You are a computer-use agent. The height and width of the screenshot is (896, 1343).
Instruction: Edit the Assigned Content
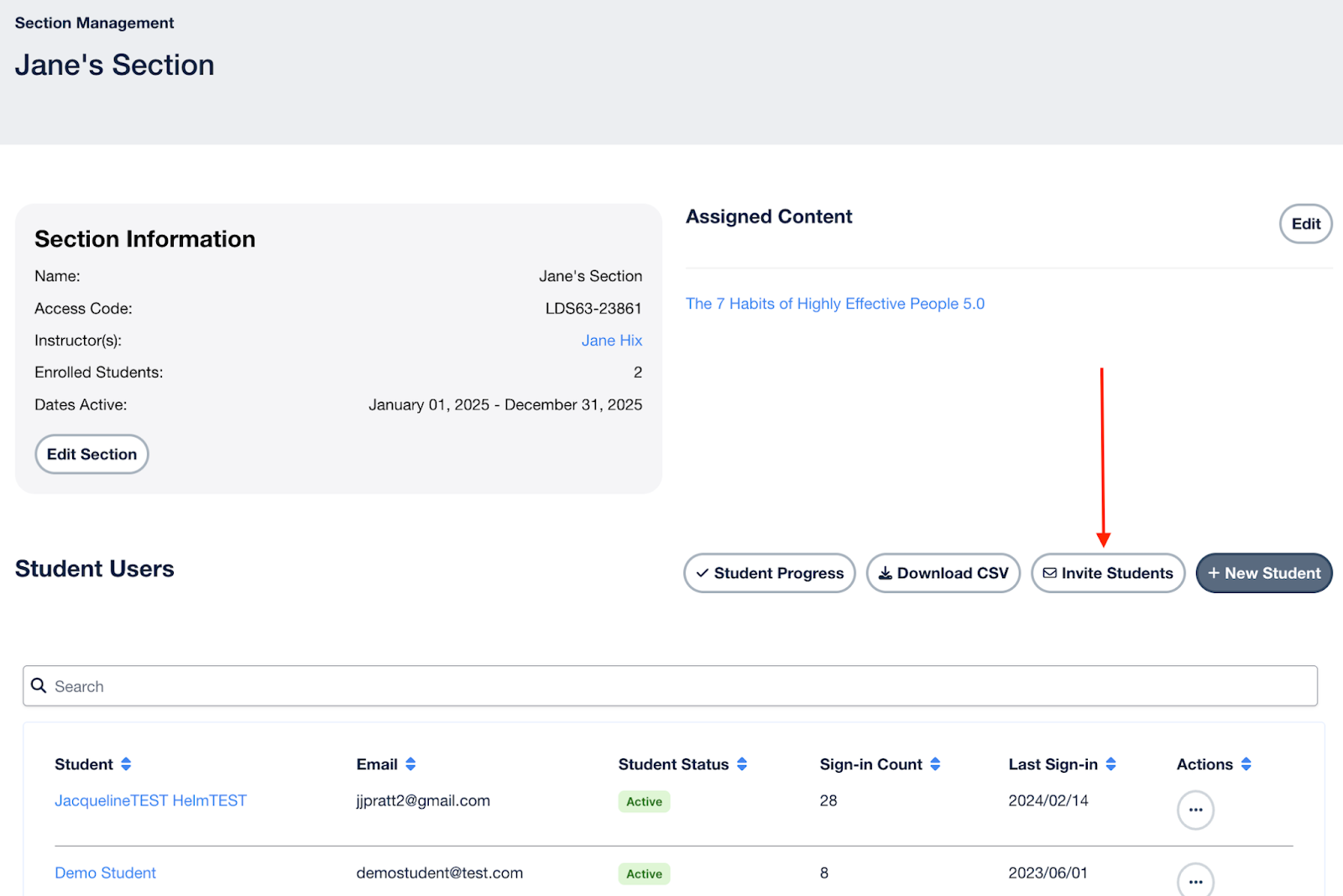[1305, 224]
